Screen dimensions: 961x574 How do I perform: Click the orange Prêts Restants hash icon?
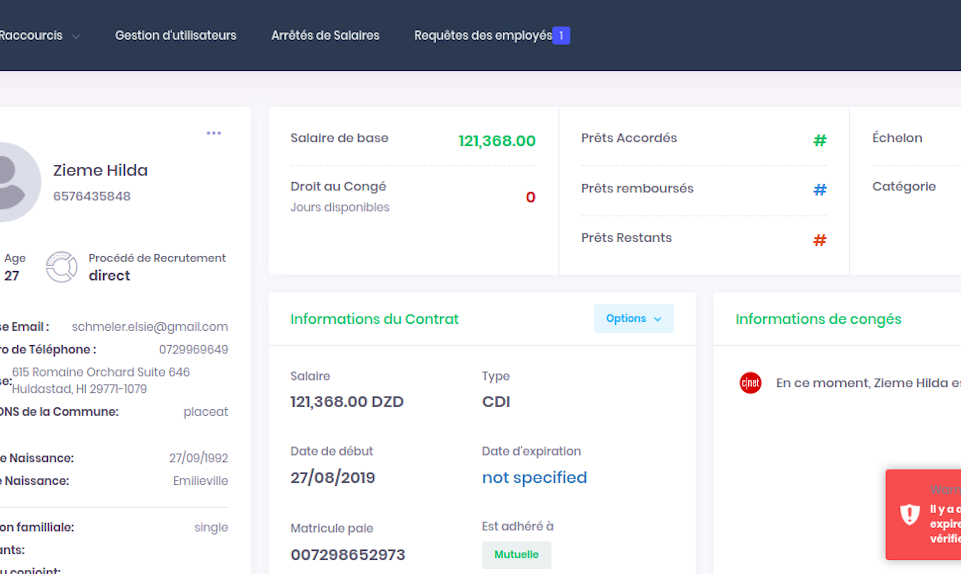(x=819, y=240)
